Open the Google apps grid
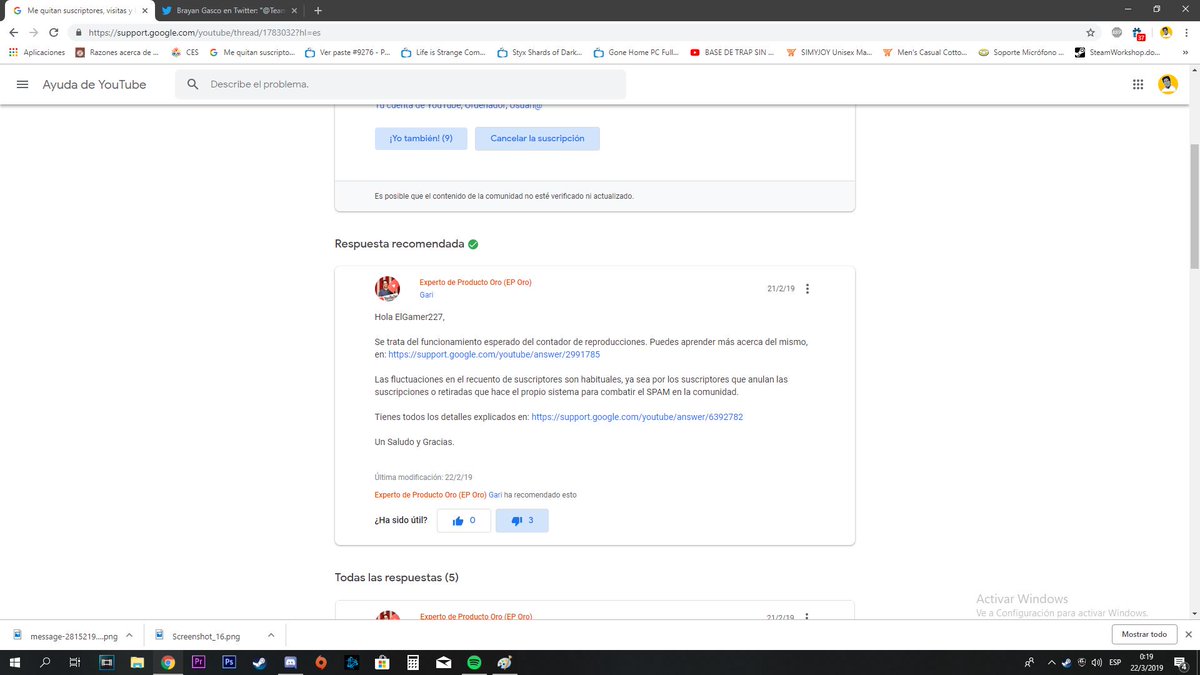This screenshot has height=675, width=1200. coord(1137,85)
